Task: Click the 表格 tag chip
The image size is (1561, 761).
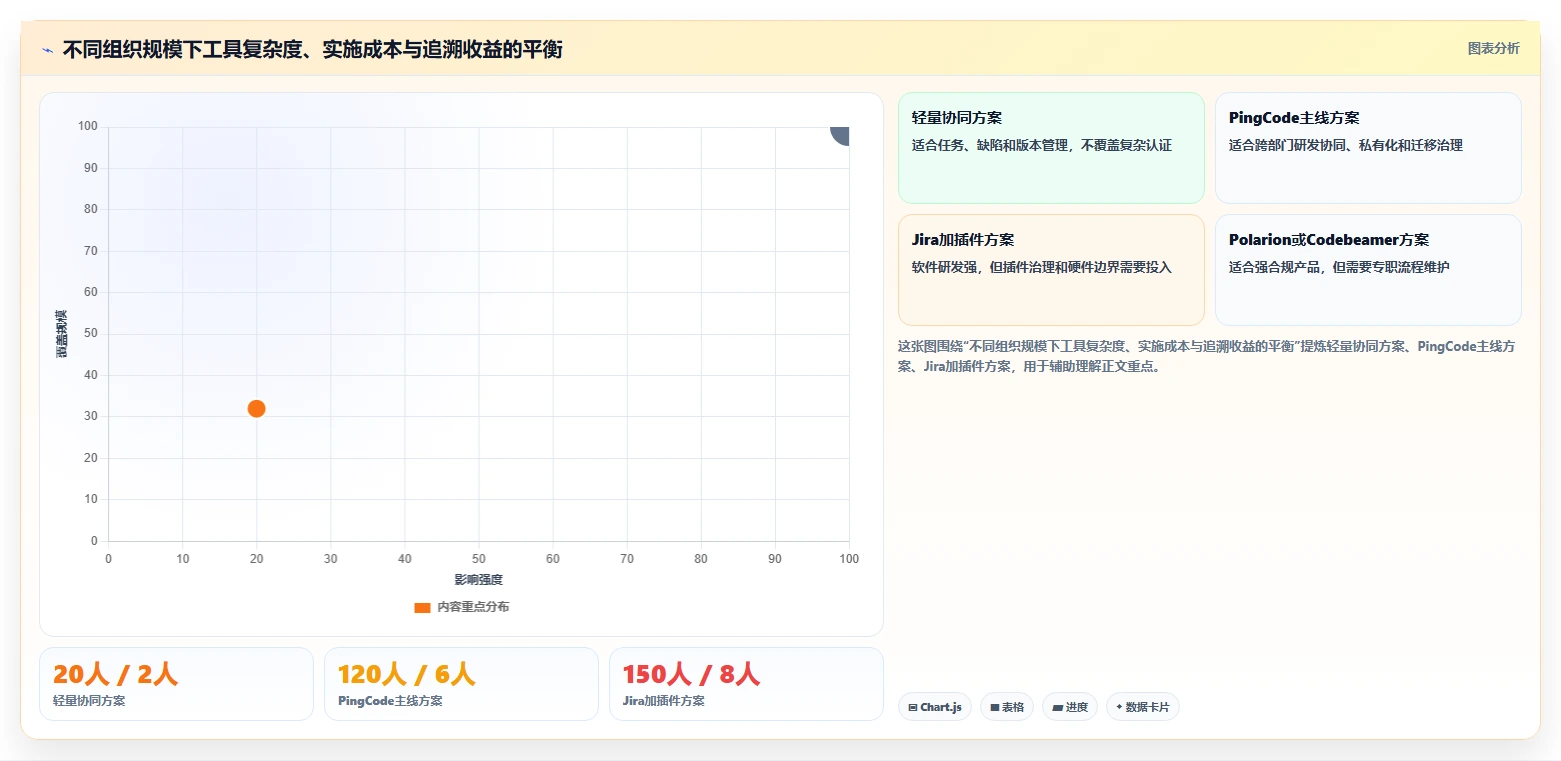Action: (x=1007, y=707)
